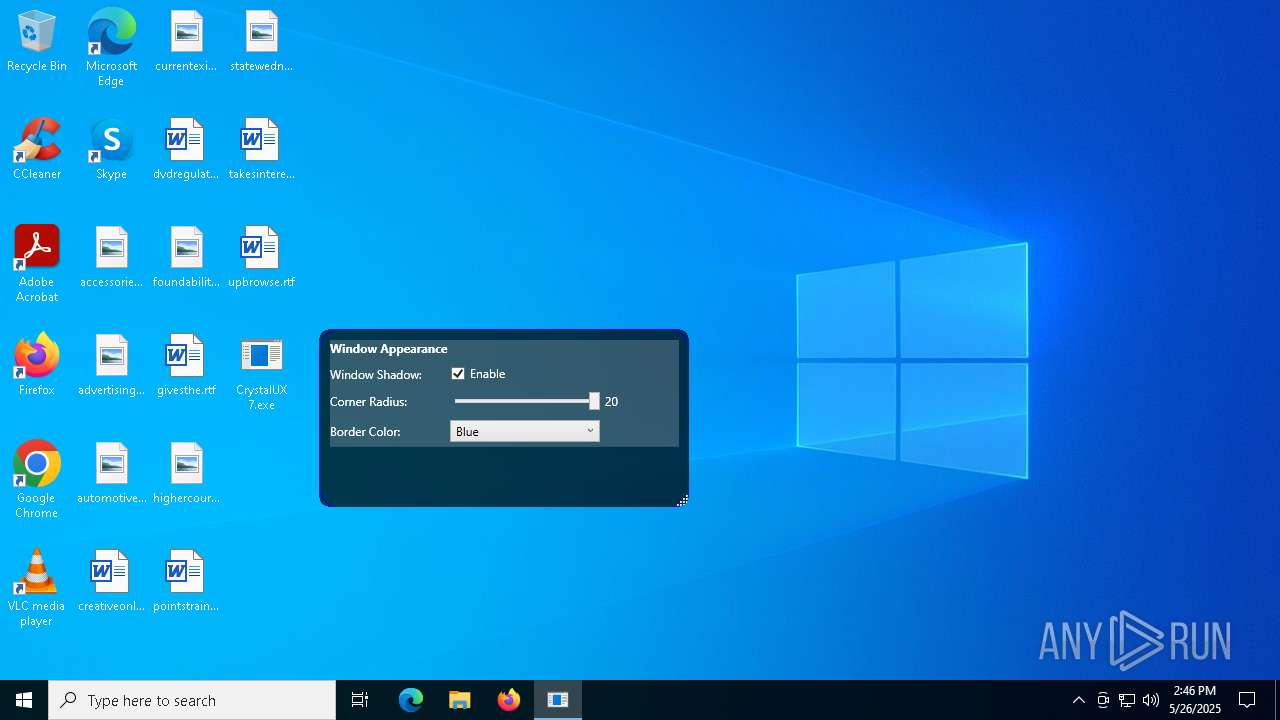
Task: Select the statewedn... image file
Action: [x=261, y=42]
